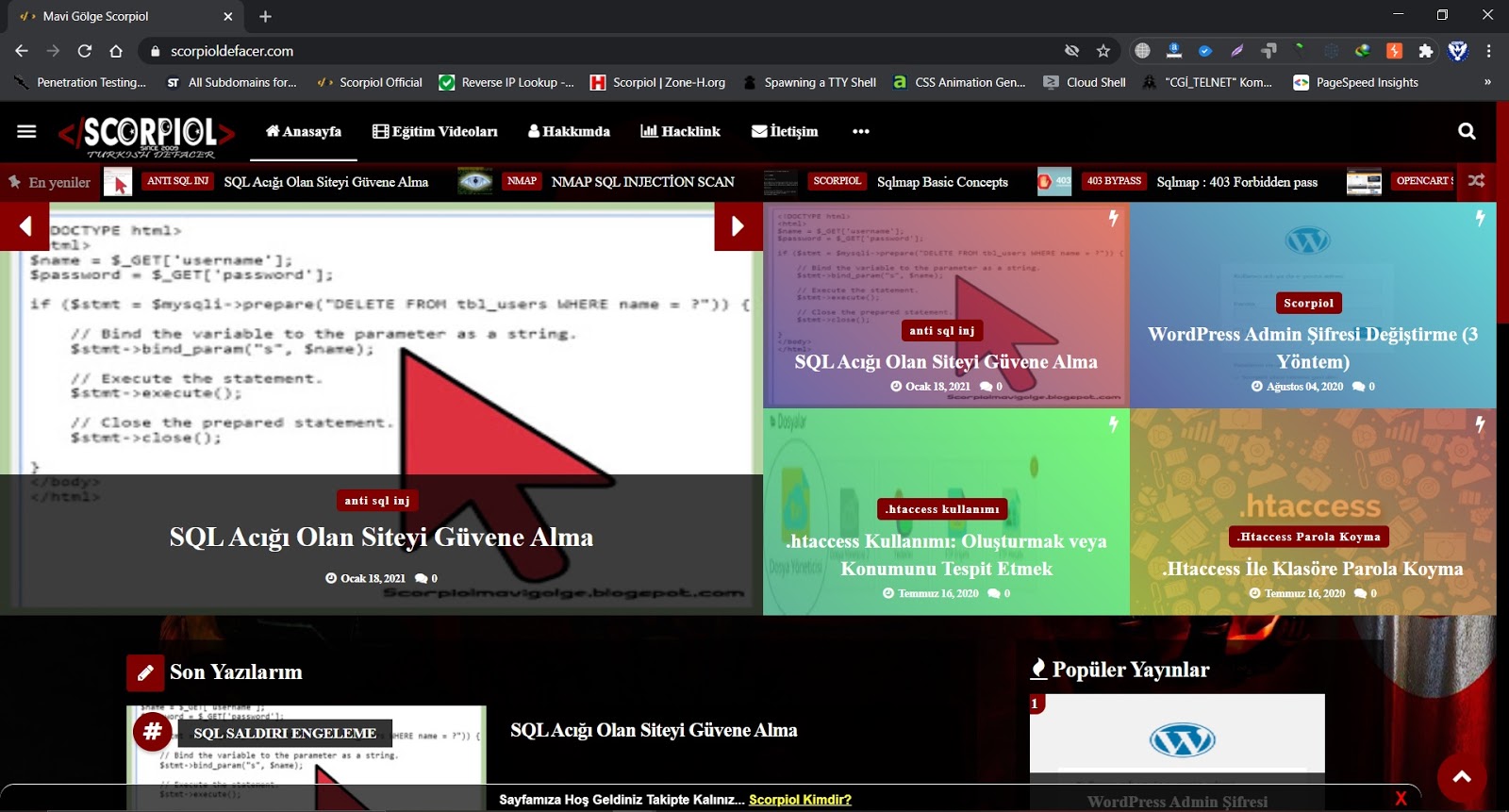Viewport: 1509px width, 812px height.
Task: Click the SQL SALDIRI ENGELEME label
Action: [285, 734]
